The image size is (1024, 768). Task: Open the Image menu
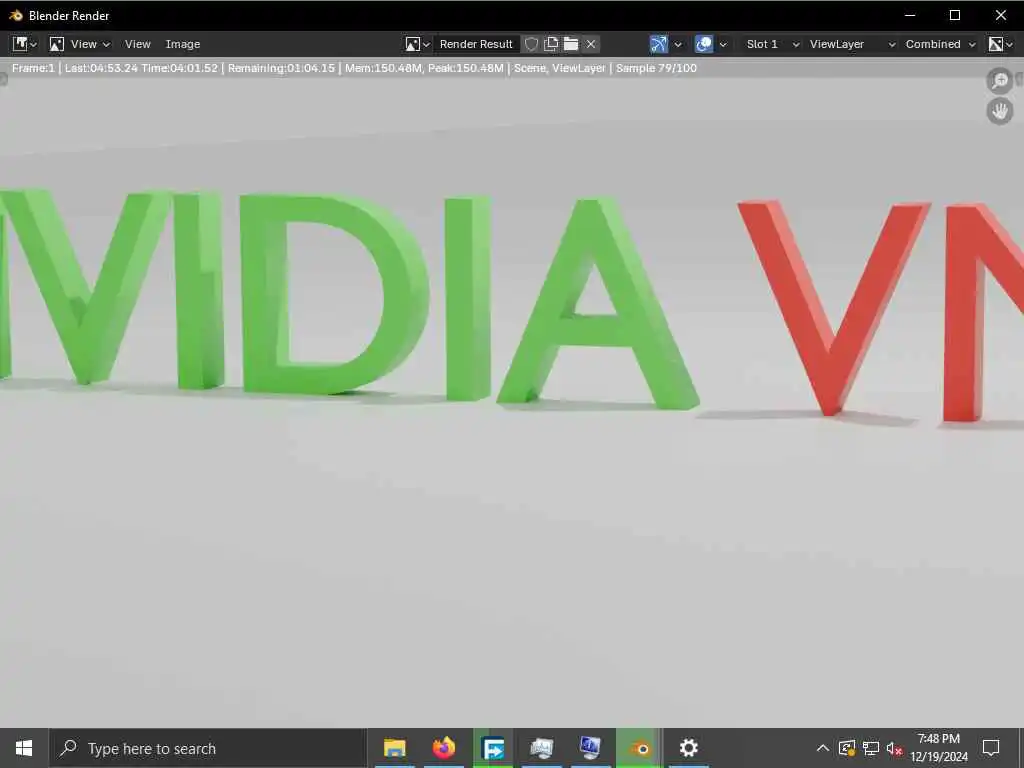point(183,44)
